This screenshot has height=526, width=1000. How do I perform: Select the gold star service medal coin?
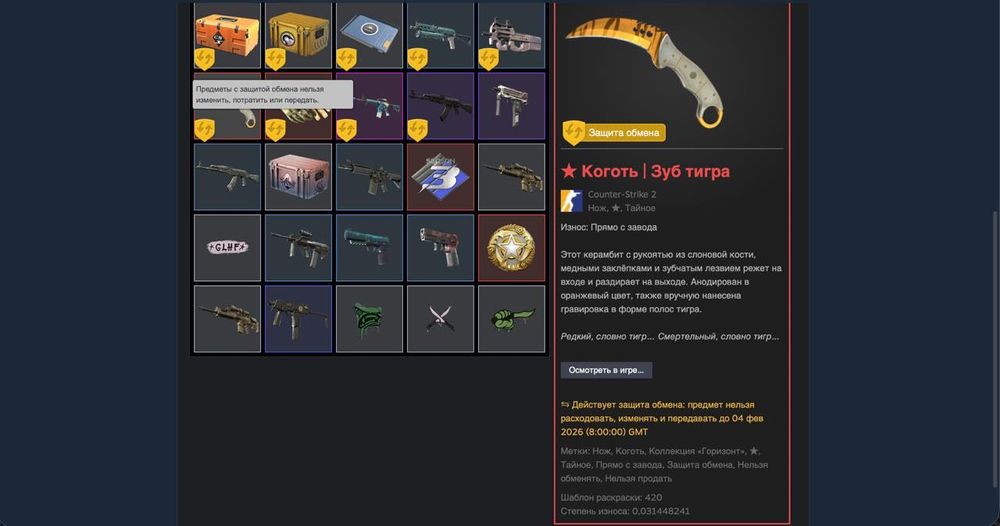click(x=511, y=247)
